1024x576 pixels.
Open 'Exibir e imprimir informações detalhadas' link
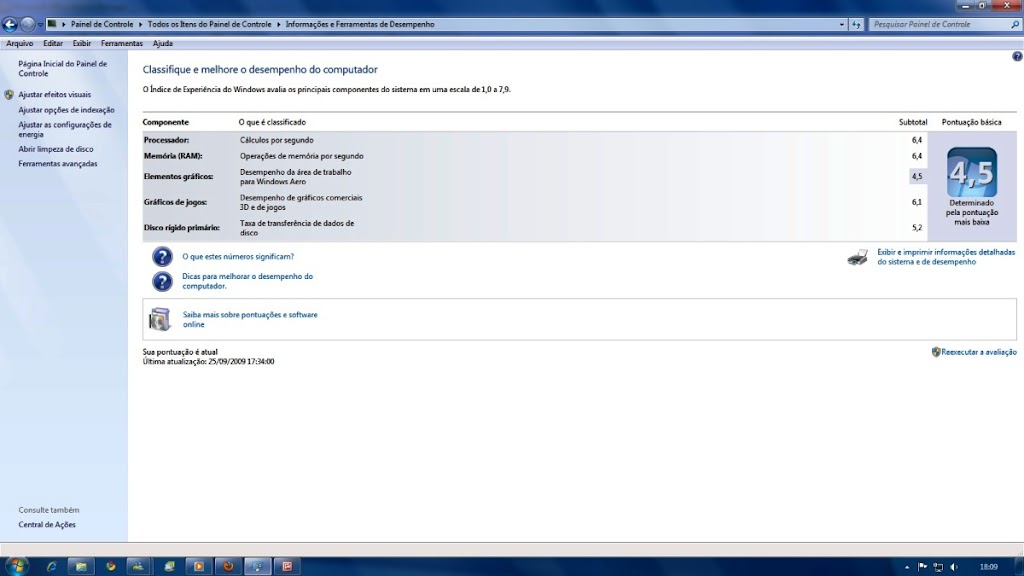pos(946,257)
